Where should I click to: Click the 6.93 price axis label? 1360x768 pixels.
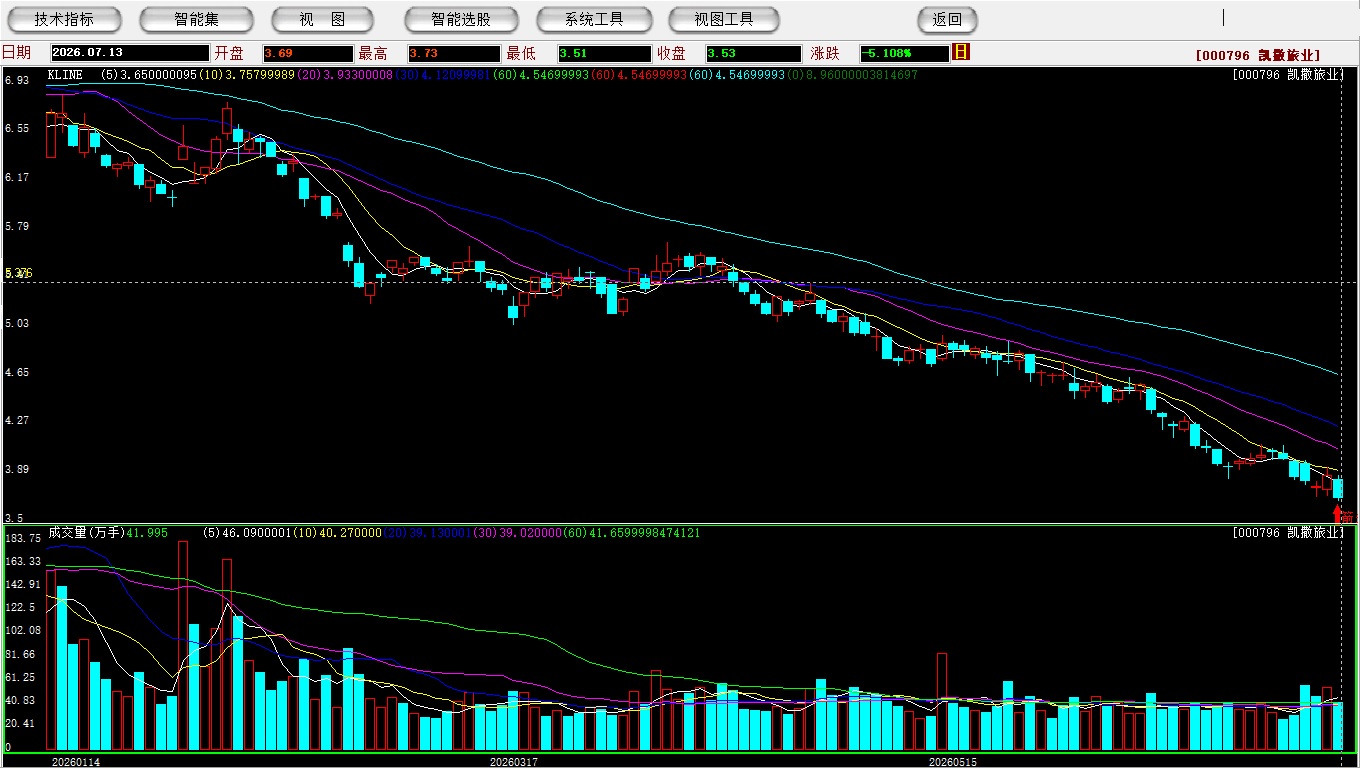17,79
